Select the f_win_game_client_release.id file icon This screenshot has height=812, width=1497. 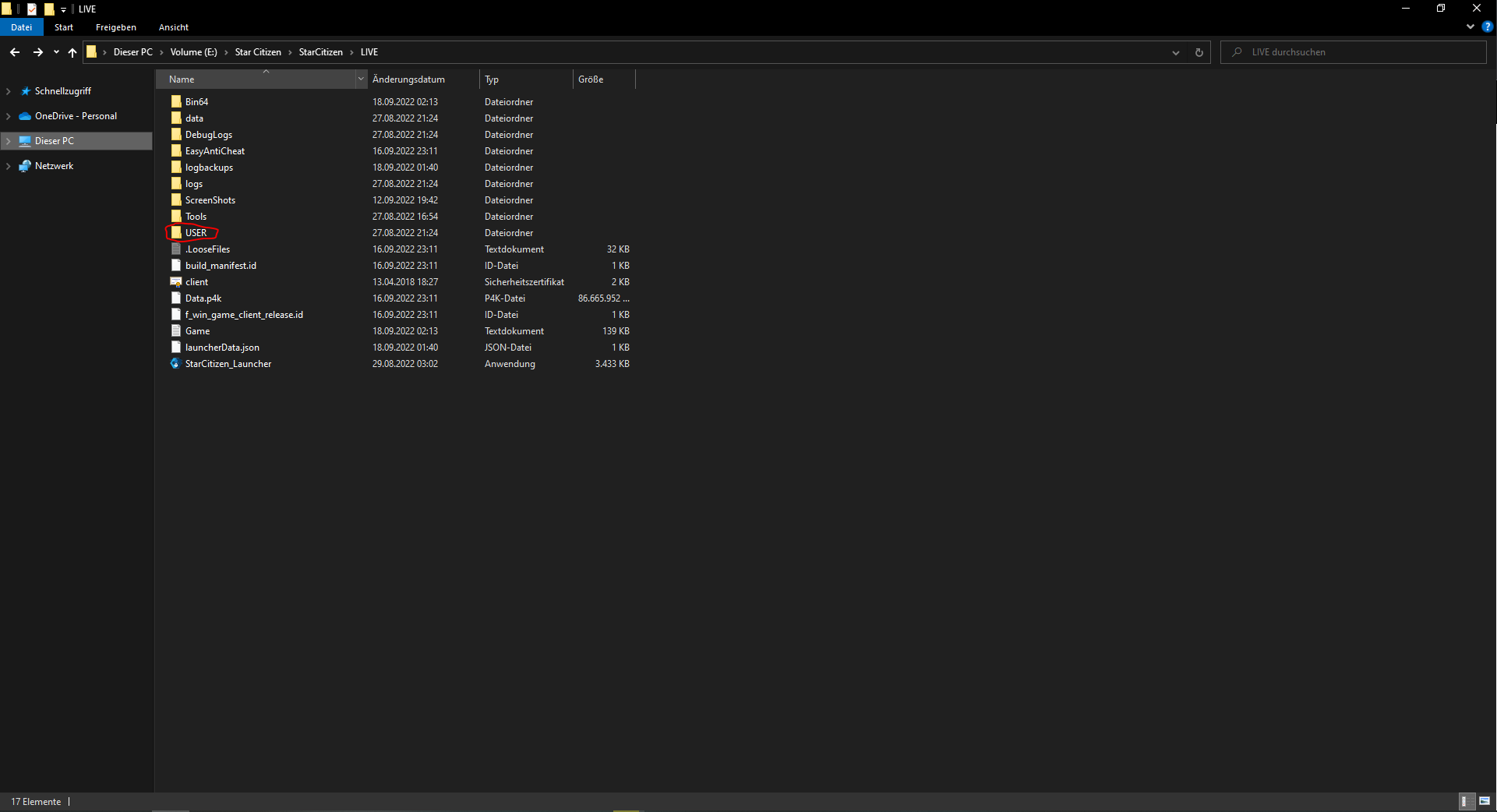(176, 314)
